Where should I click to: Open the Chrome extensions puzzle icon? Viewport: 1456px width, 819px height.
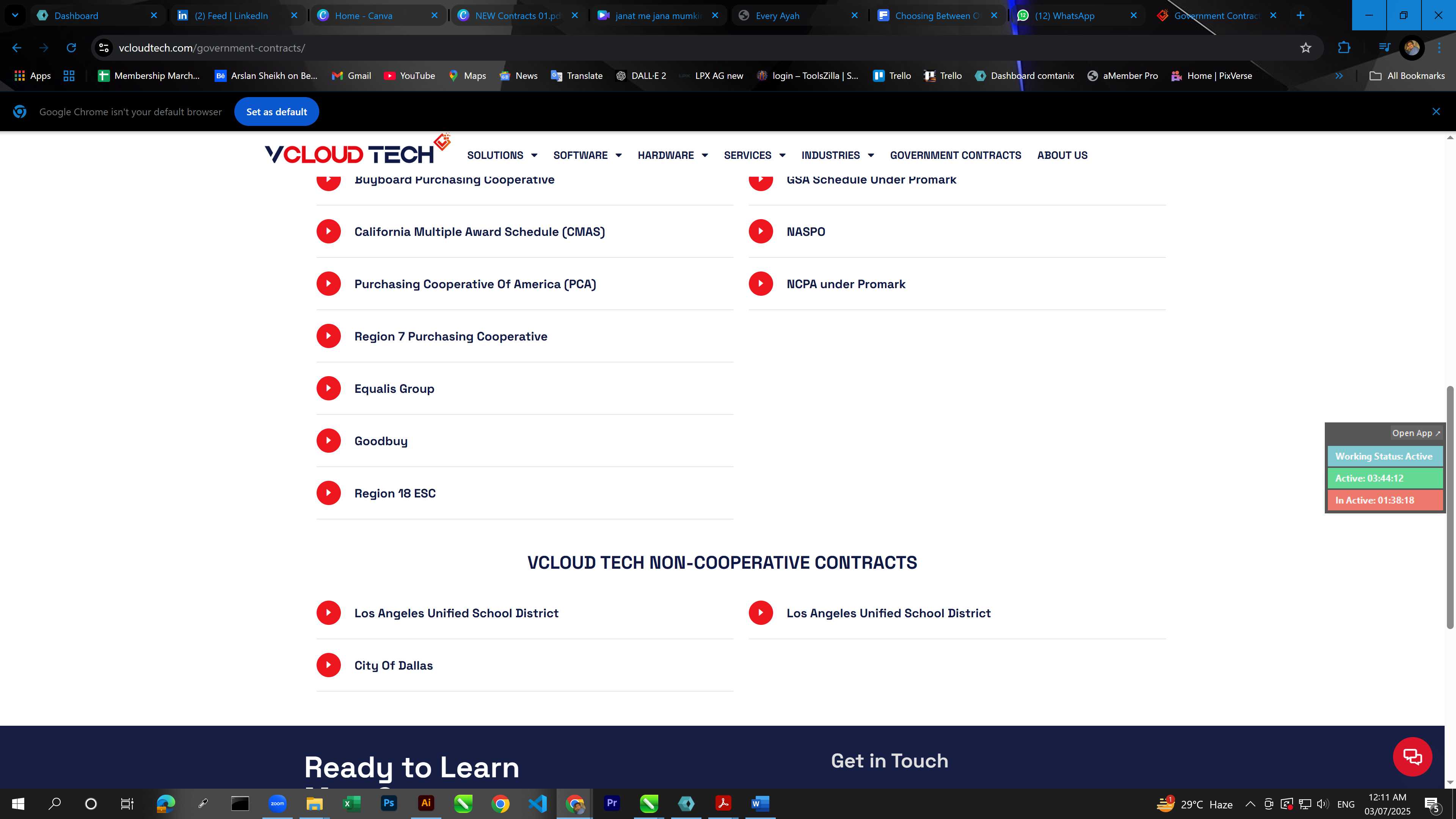tap(1344, 48)
